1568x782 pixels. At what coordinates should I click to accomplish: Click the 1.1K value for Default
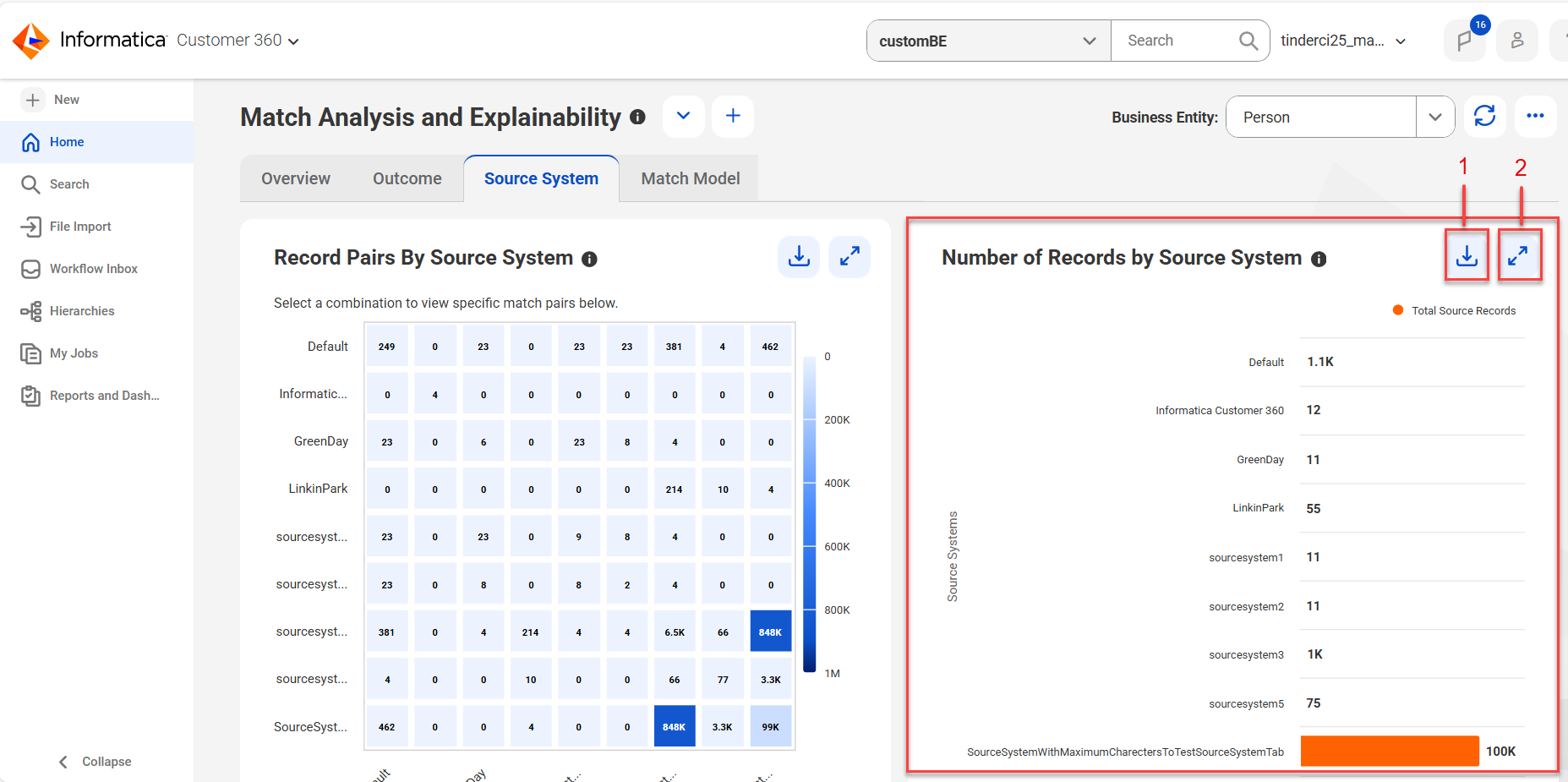(x=1320, y=361)
